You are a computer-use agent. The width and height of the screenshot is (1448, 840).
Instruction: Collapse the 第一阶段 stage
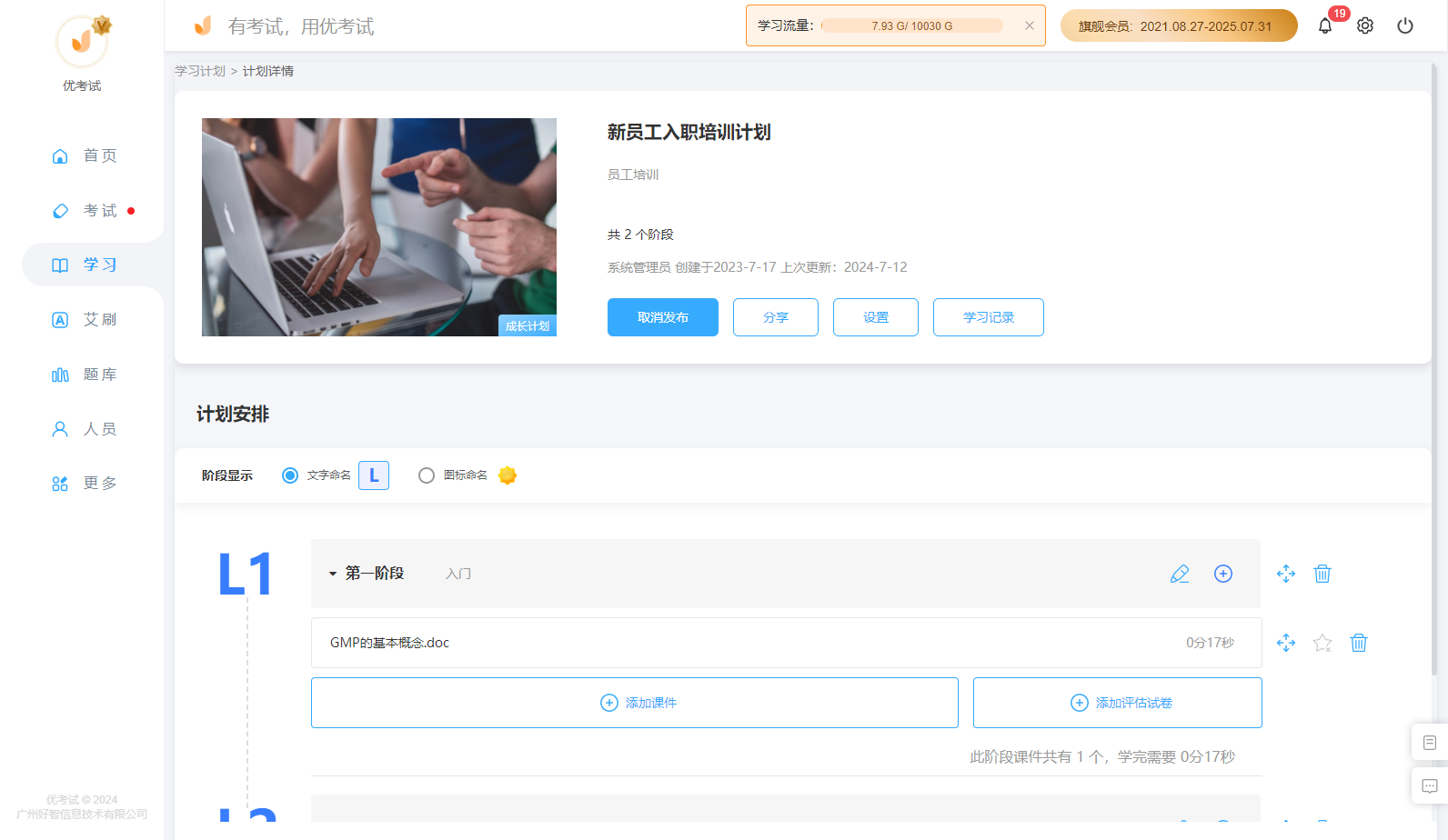coord(333,574)
